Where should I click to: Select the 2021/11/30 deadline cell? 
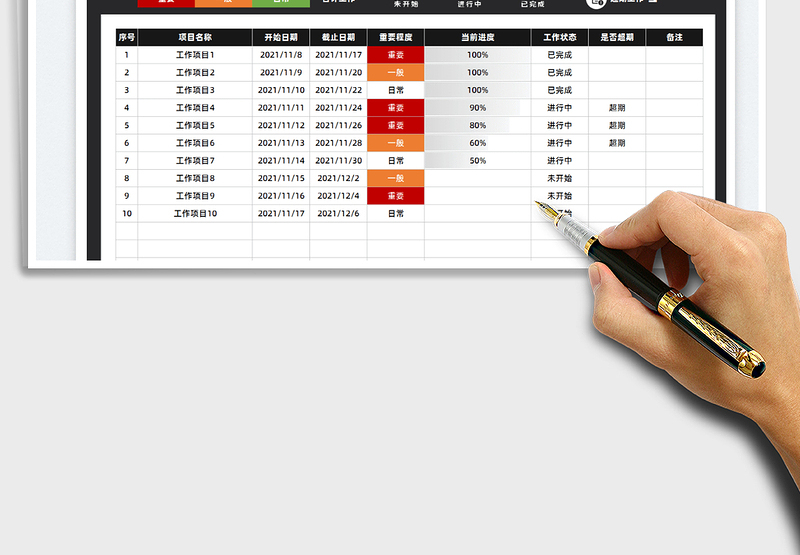coord(338,160)
